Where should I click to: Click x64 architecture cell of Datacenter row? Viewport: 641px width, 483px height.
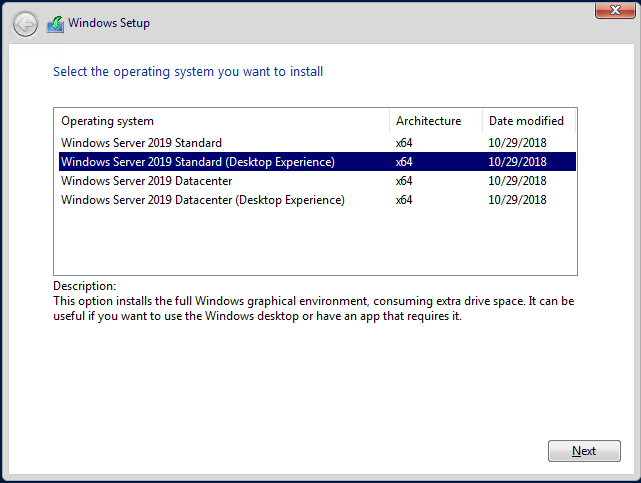click(404, 181)
